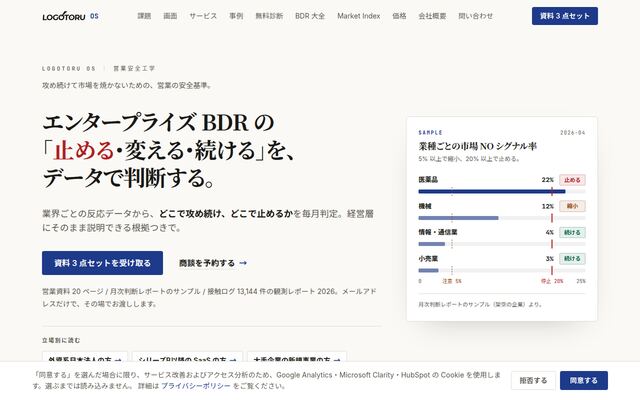Open Market Index in the navigation
640x400 pixels.
point(358,16)
